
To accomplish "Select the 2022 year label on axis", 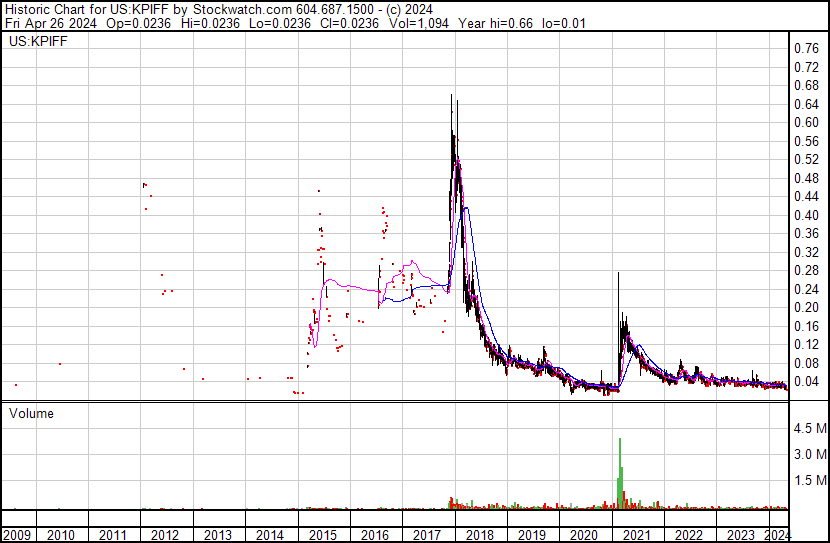I will (x=689, y=535).
